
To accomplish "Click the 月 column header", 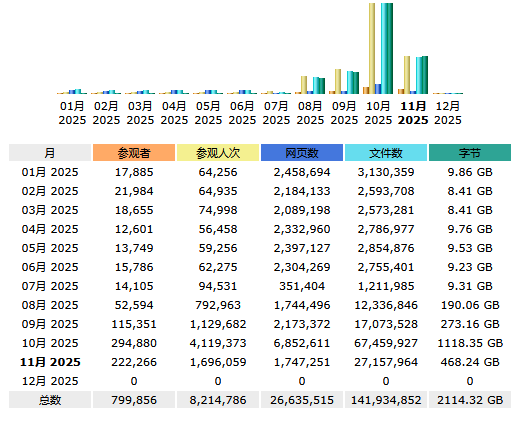I will [50, 153].
